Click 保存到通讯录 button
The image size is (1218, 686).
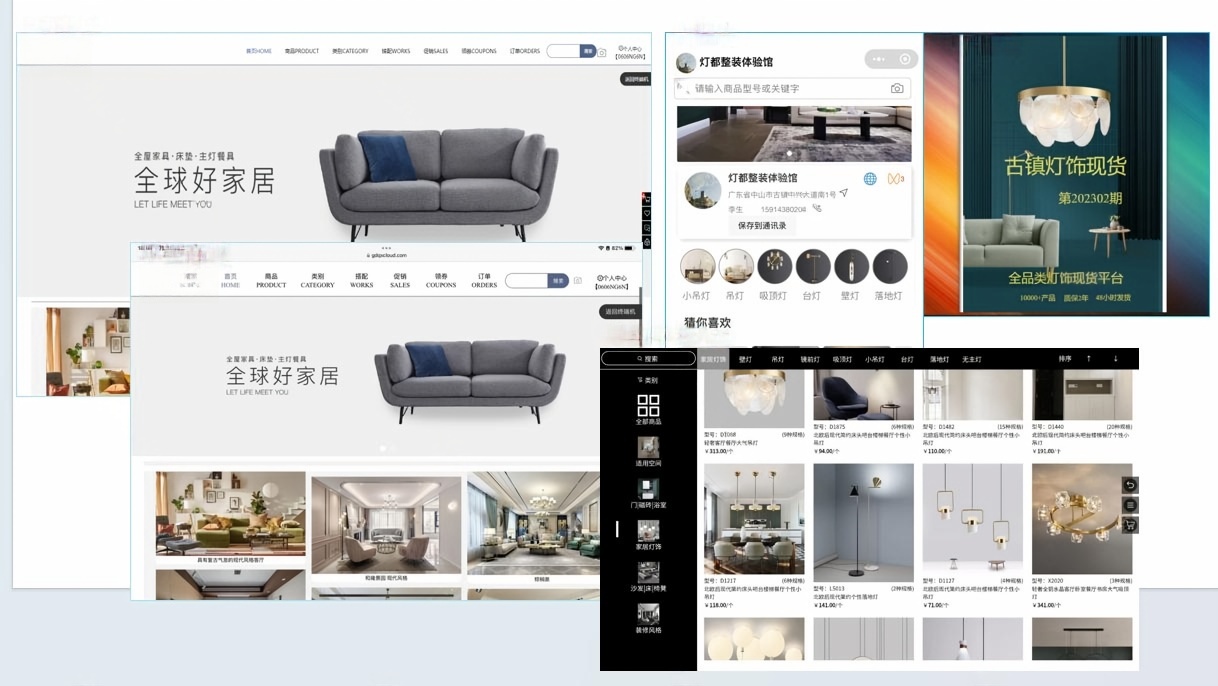(x=762, y=226)
